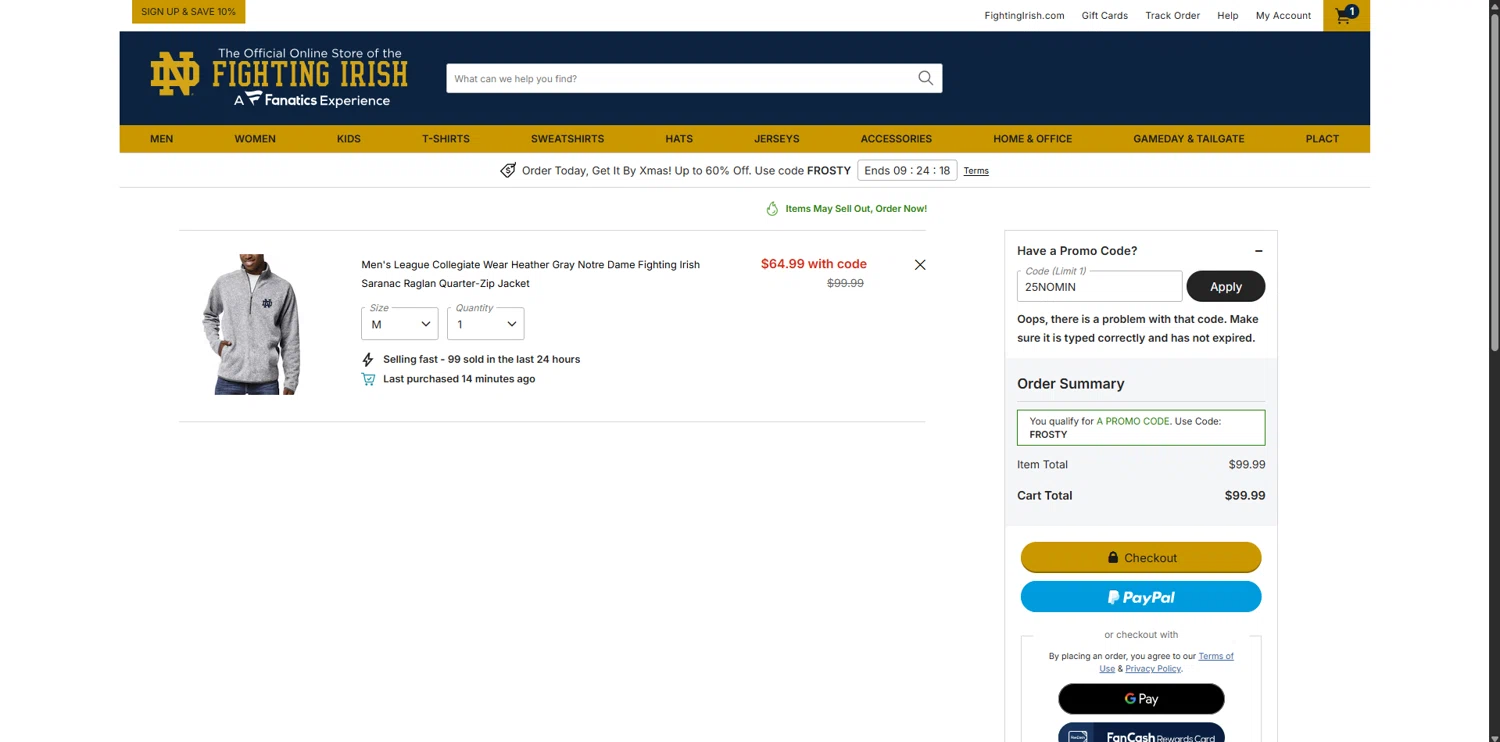1500x742 pixels.
Task: Click the strikethrough $99.99 original price
Action: pos(845,283)
